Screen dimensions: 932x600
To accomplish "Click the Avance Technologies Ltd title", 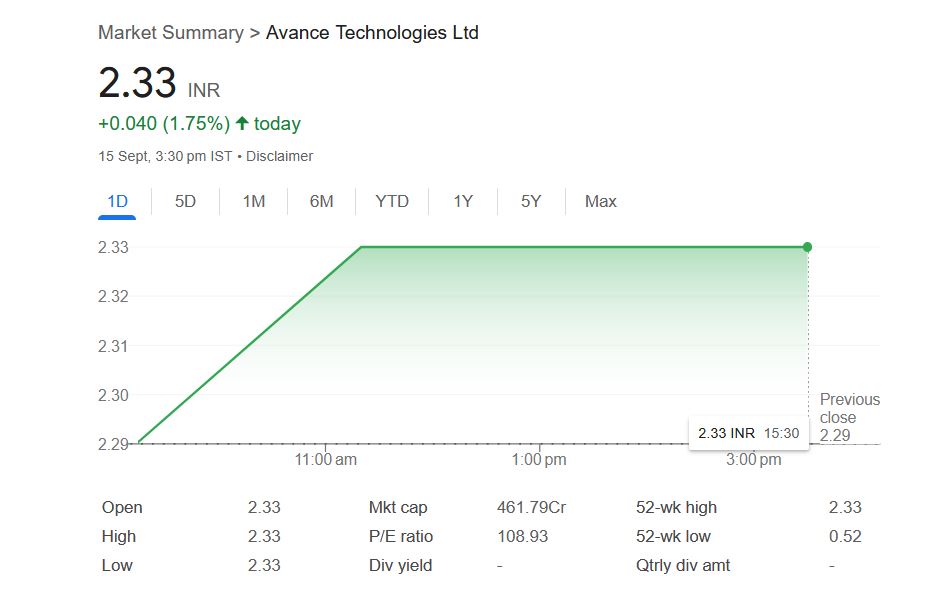I will pos(372,33).
